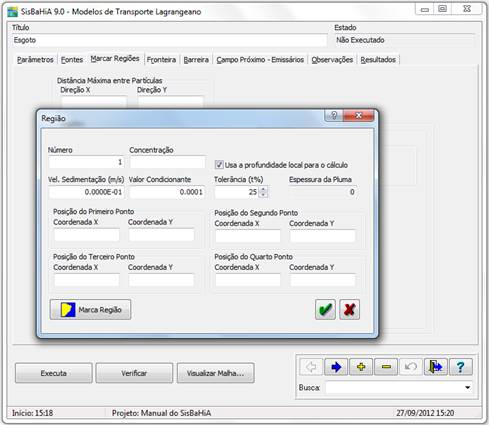This screenshot has width=489, height=425.
Task: Click status bar Projeto: Manual do SisBaHiA
Action: click(161, 413)
